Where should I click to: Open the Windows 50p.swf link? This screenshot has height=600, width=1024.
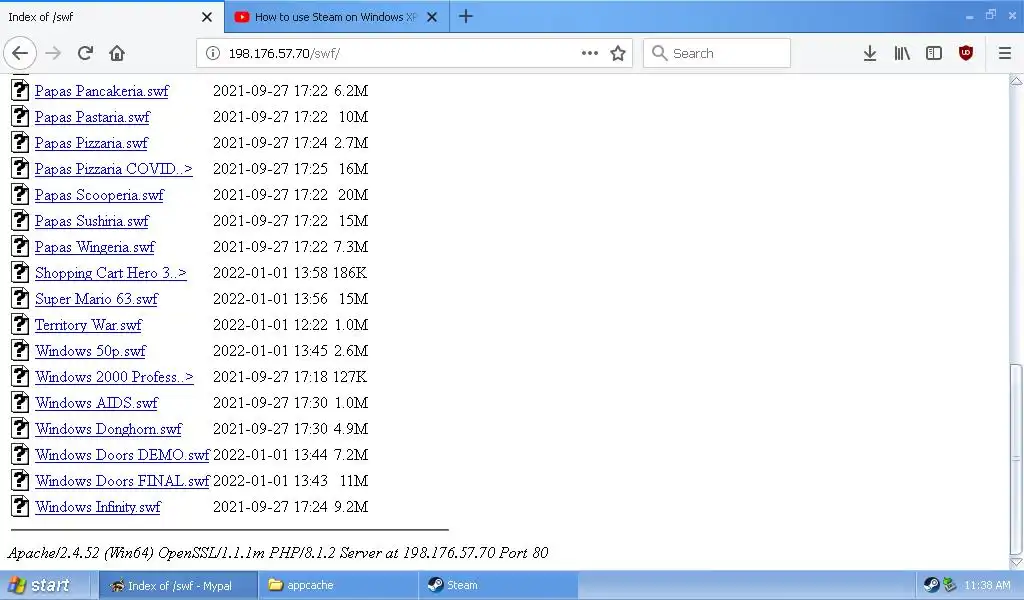91,351
